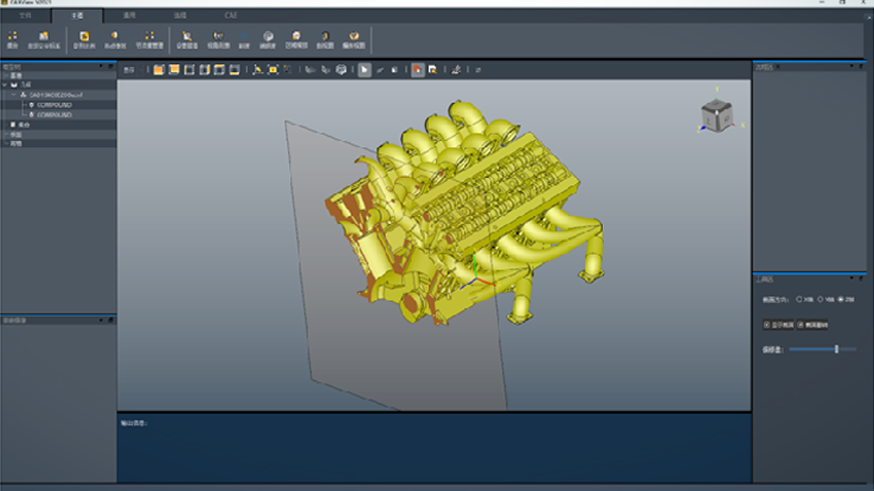Screen dimensions: 874x491
Task: Select the arrow pointer selection tool
Action: click(x=364, y=69)
